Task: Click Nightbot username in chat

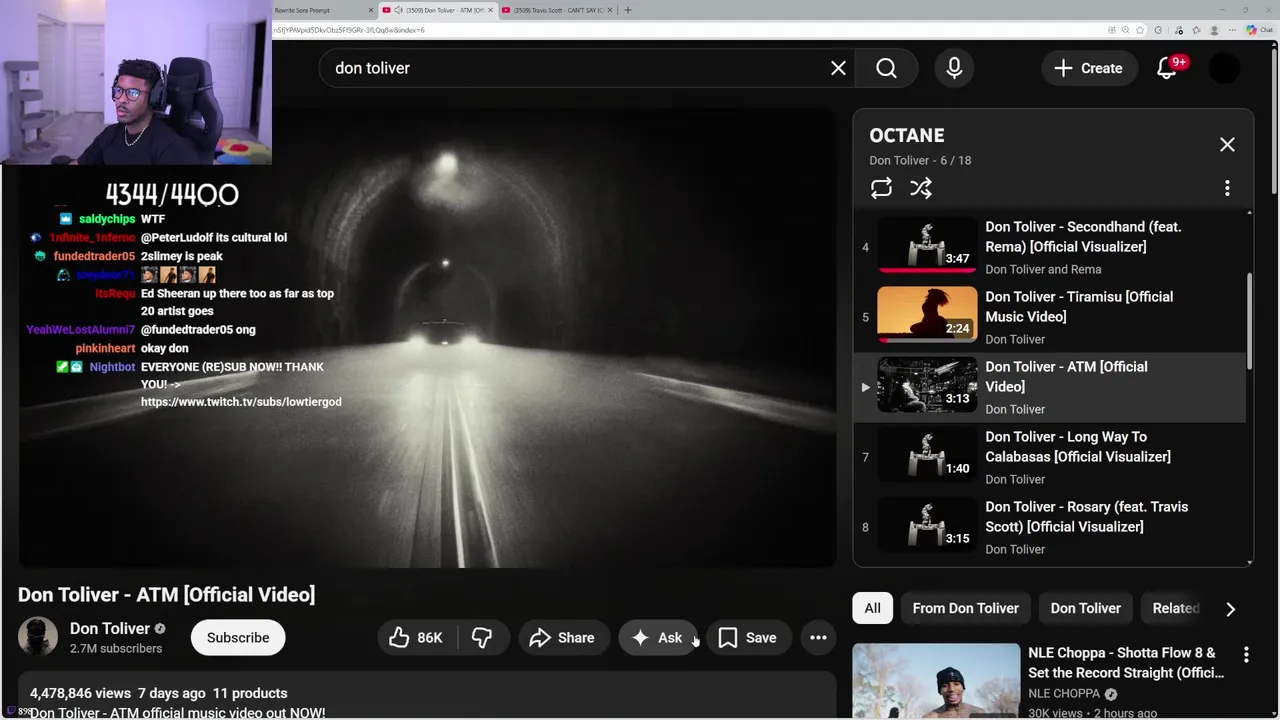Action: [112, 367]
